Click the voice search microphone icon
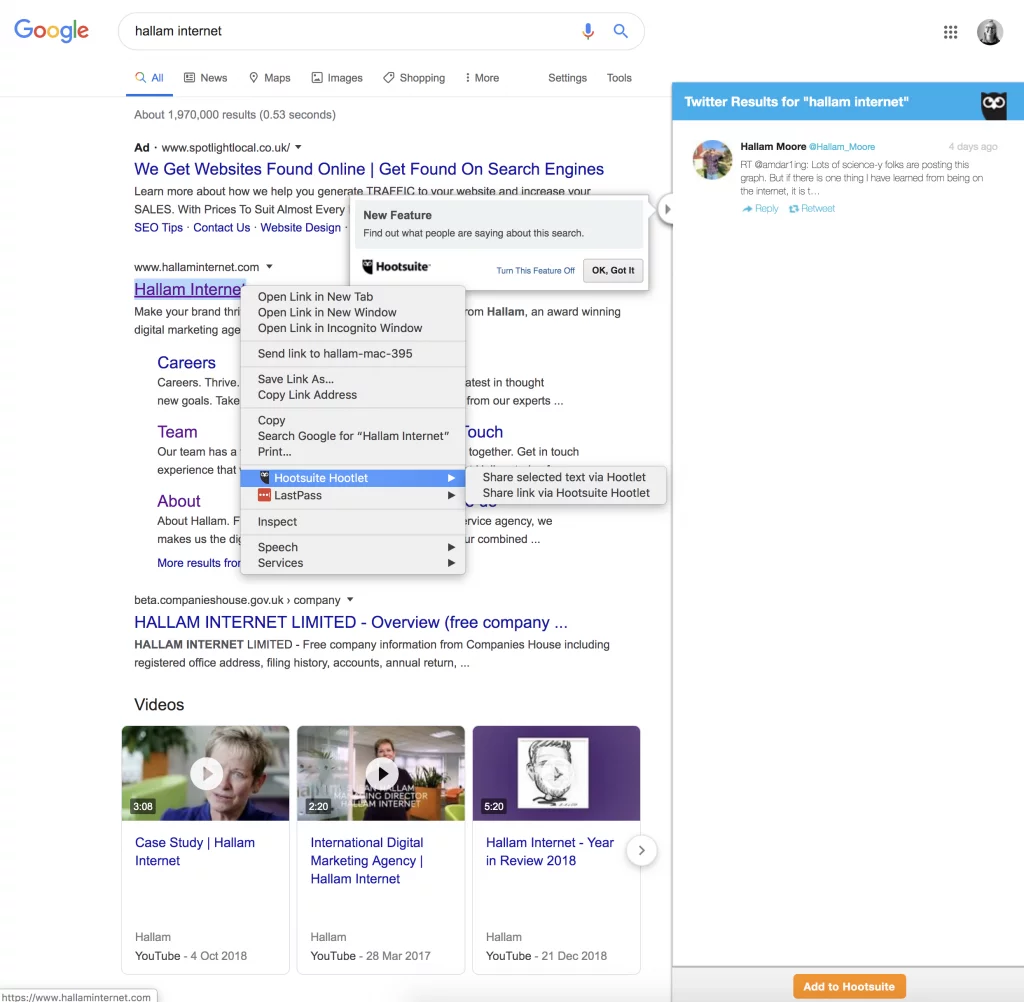 click(x=588, y=31)
